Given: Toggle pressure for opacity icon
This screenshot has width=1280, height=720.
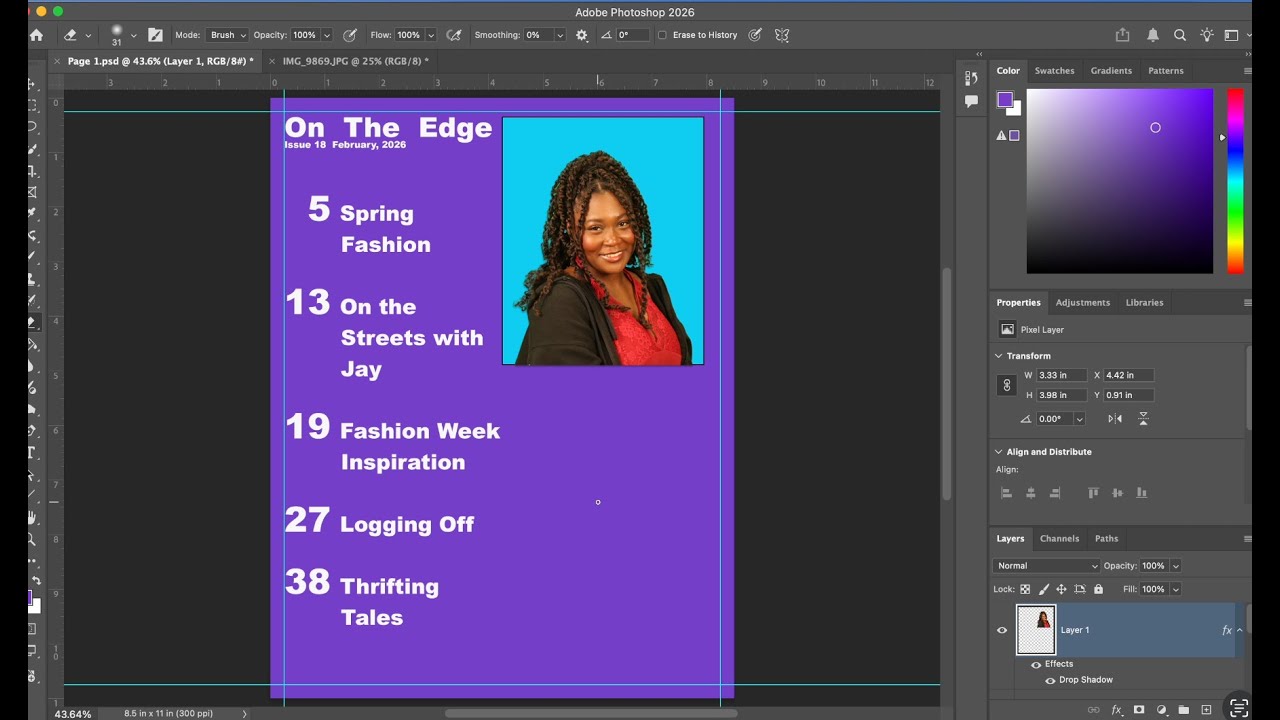Looking at the screenshot, I should tap(350, 35).
